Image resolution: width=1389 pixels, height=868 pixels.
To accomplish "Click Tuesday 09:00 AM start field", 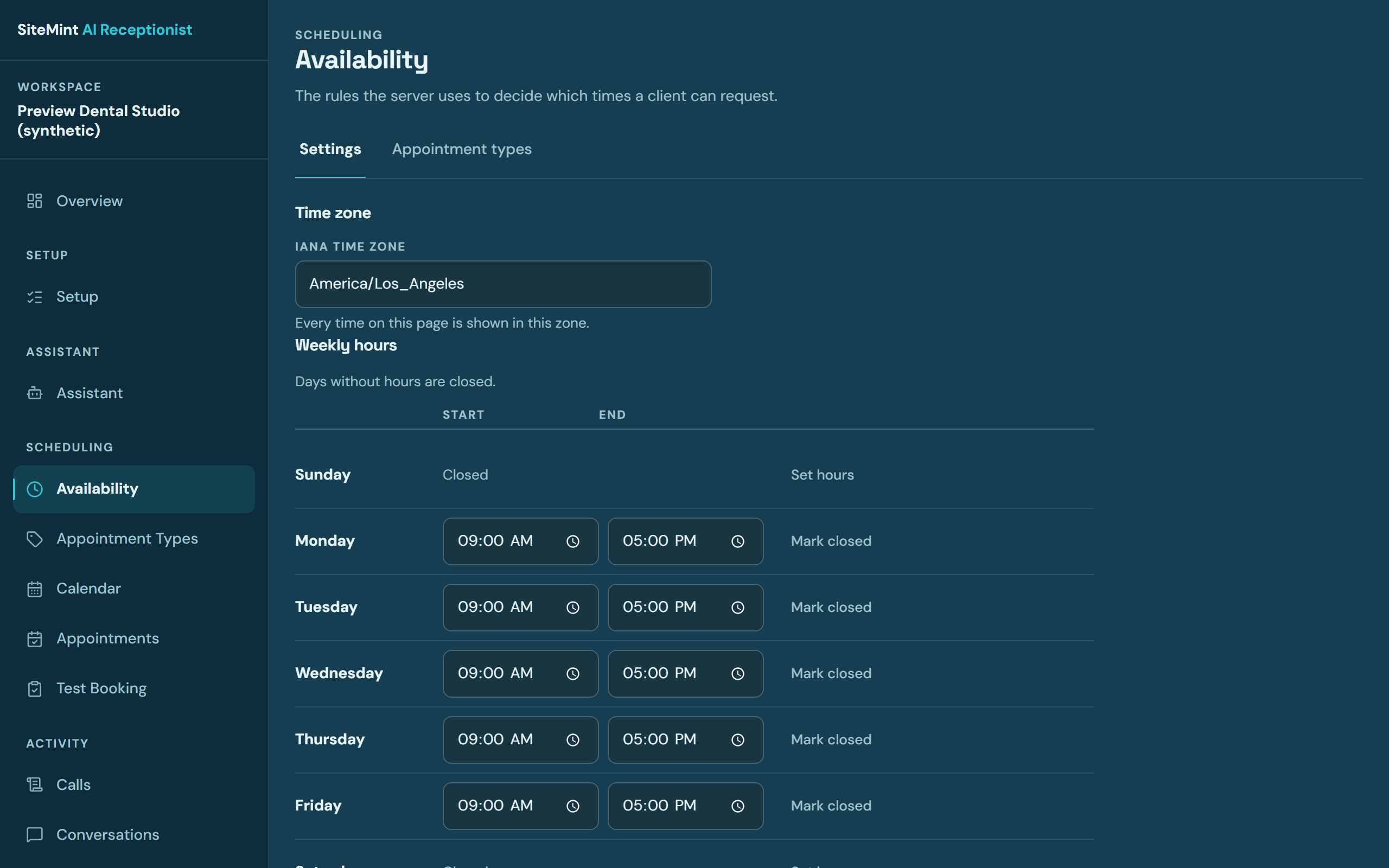I will coord(520,608).
